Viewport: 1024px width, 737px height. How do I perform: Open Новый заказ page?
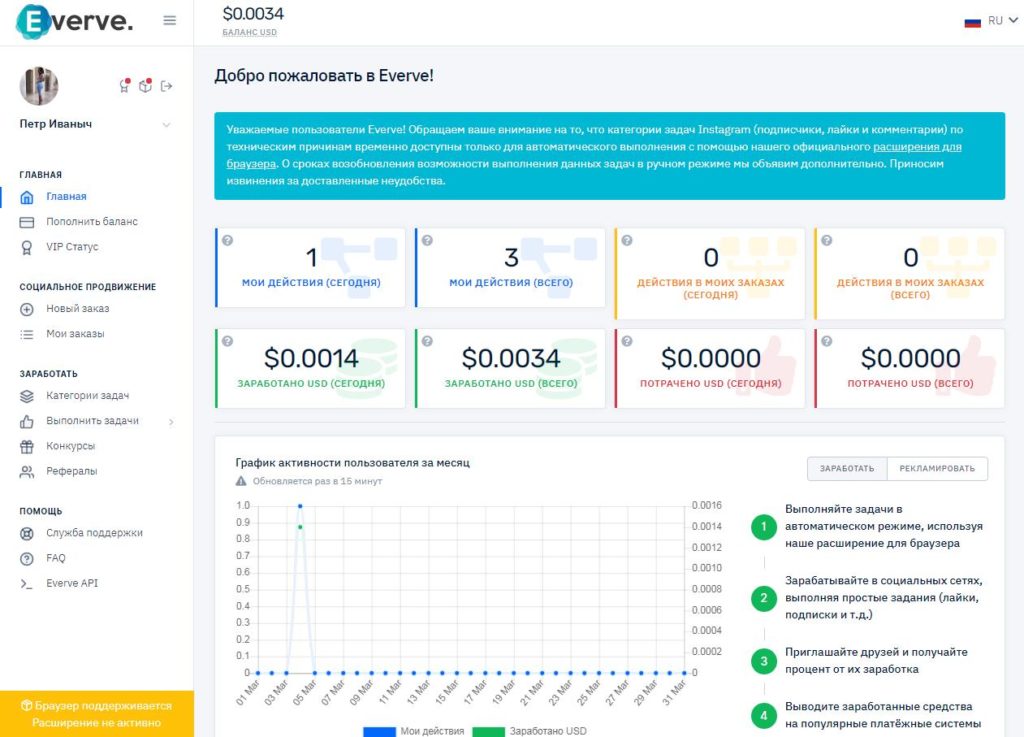pos(78,308)
